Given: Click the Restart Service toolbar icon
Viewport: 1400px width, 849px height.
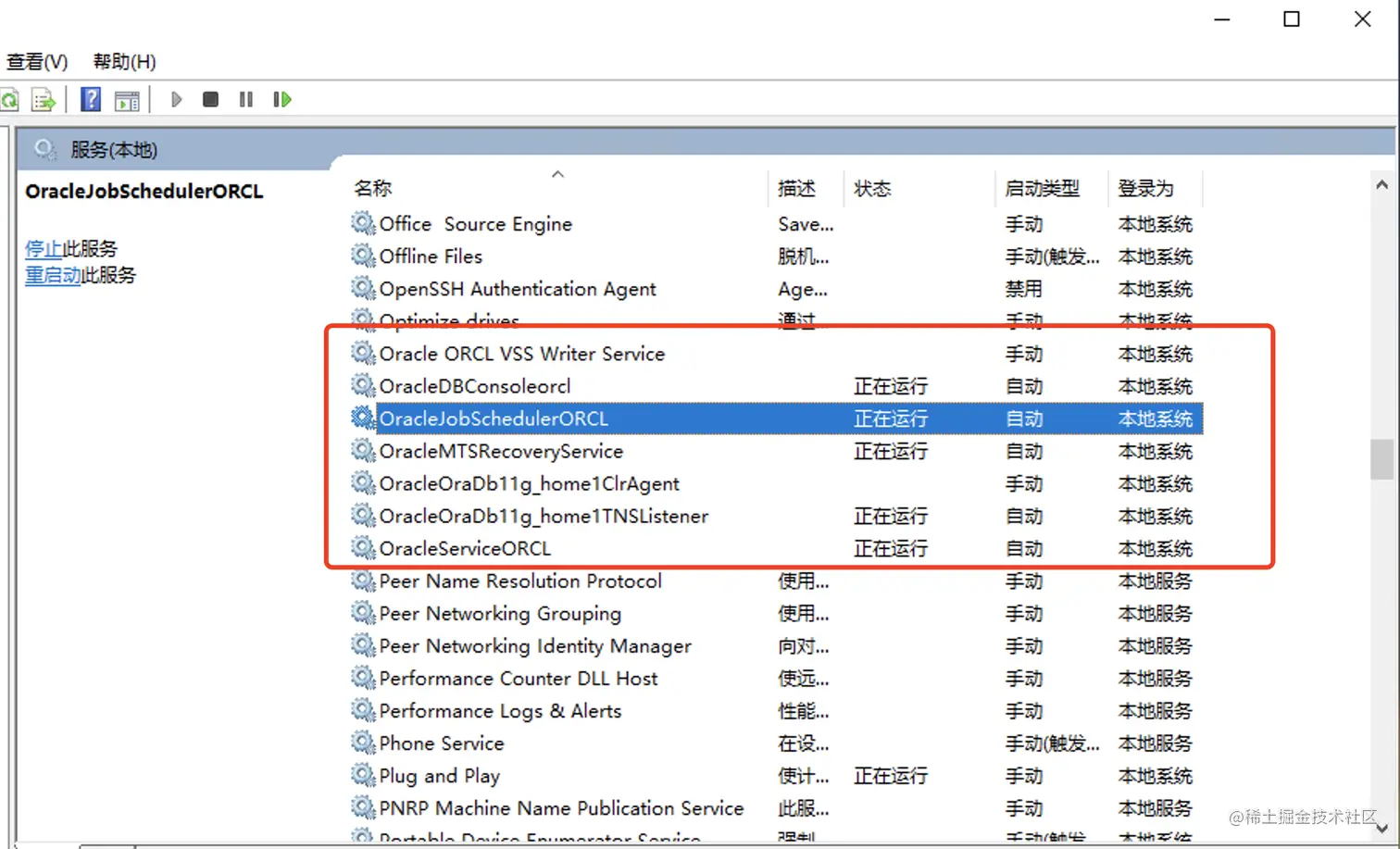Looking at the screenshot, I should [282, 99].
